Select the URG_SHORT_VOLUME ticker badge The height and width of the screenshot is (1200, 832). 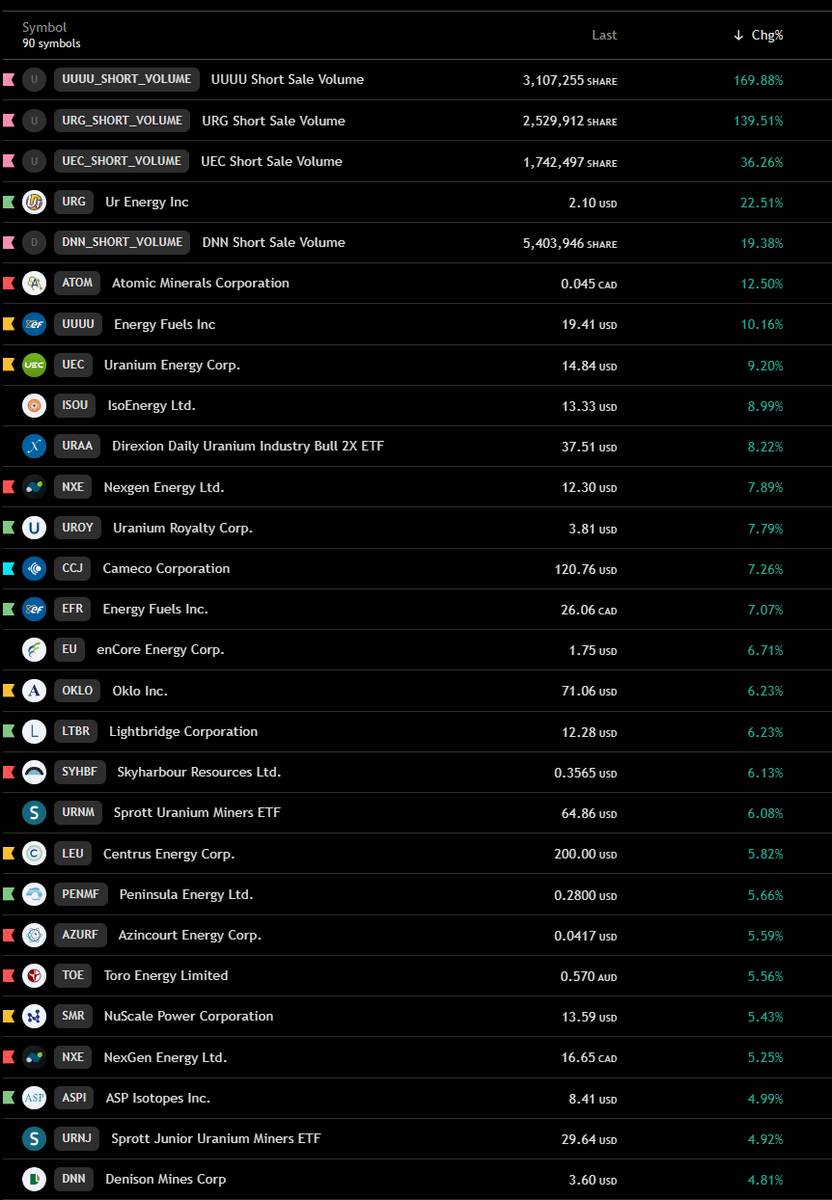tap(122, 121)
